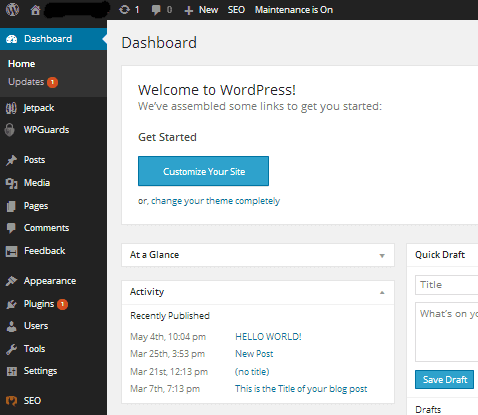
Task: Click the Plugins update count badge
Action: 62,304
